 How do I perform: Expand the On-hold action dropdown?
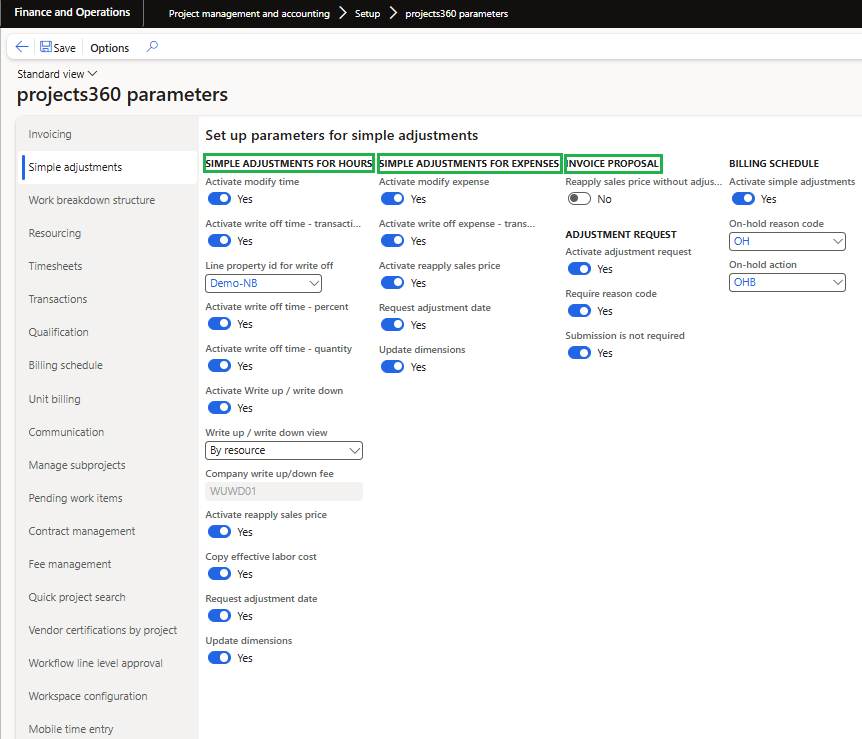[837, 283]
